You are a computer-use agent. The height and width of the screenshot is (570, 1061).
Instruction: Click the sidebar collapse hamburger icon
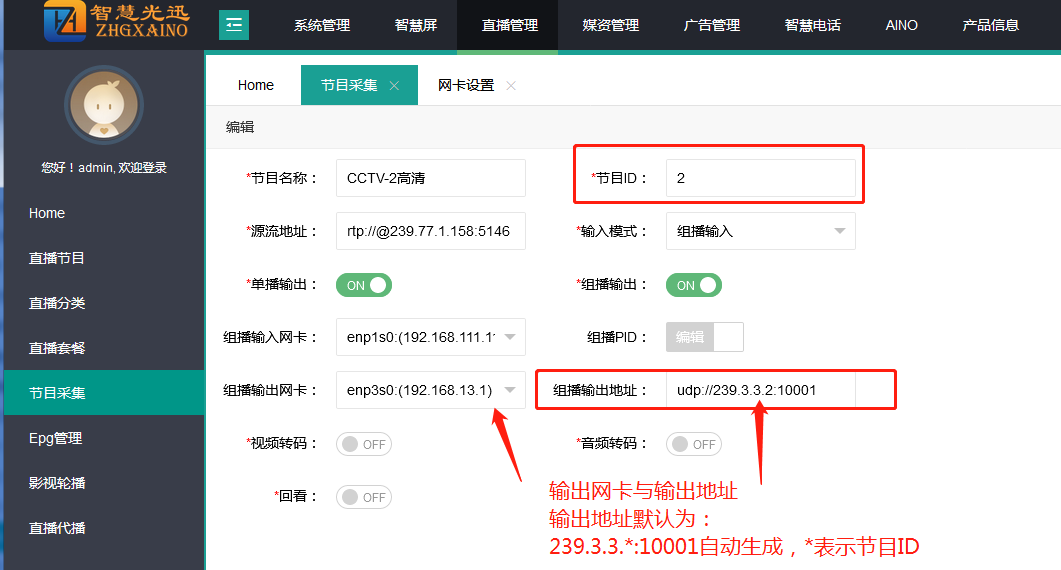(234, 25)
